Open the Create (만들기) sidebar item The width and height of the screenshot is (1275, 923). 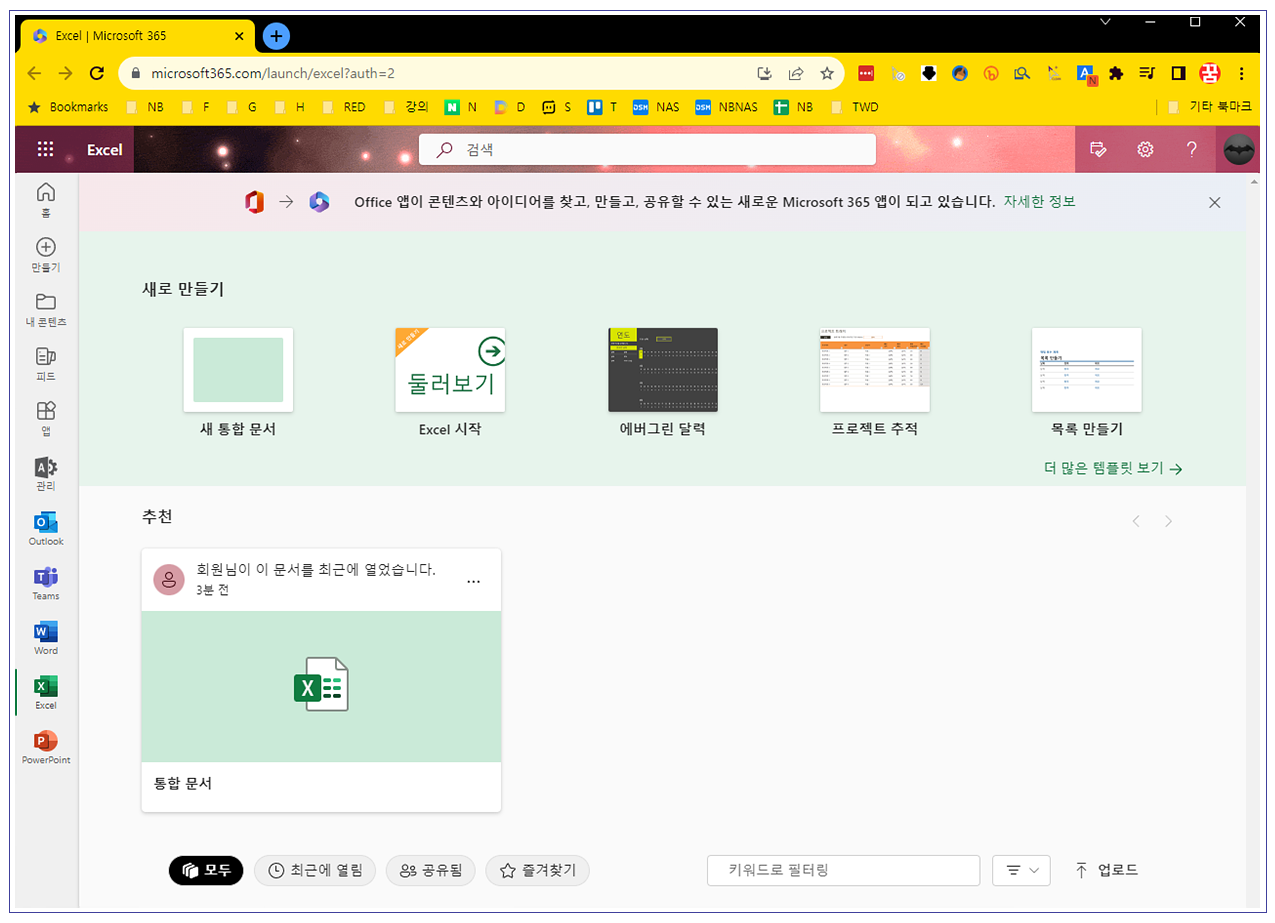click(x=46, y=255)
